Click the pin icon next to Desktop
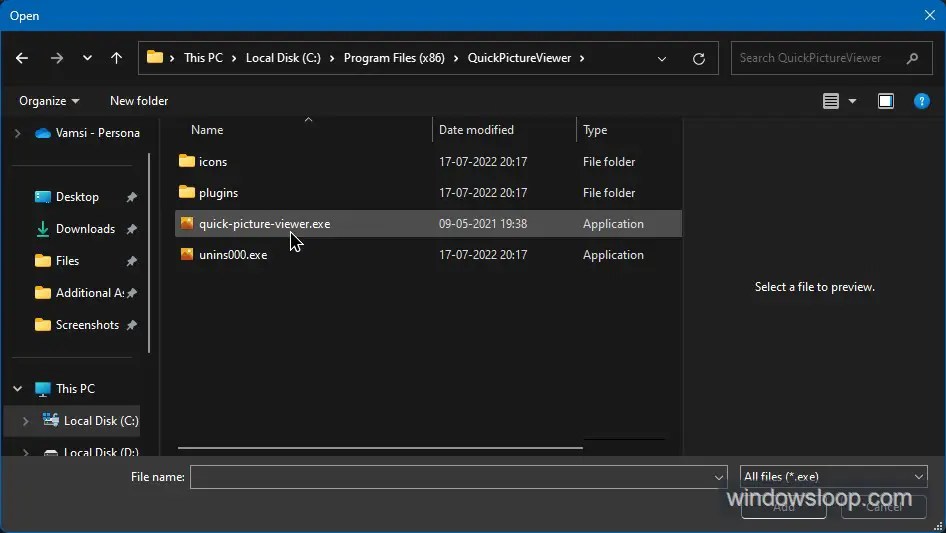Screen dimensions: 946x533 [132, 197]
